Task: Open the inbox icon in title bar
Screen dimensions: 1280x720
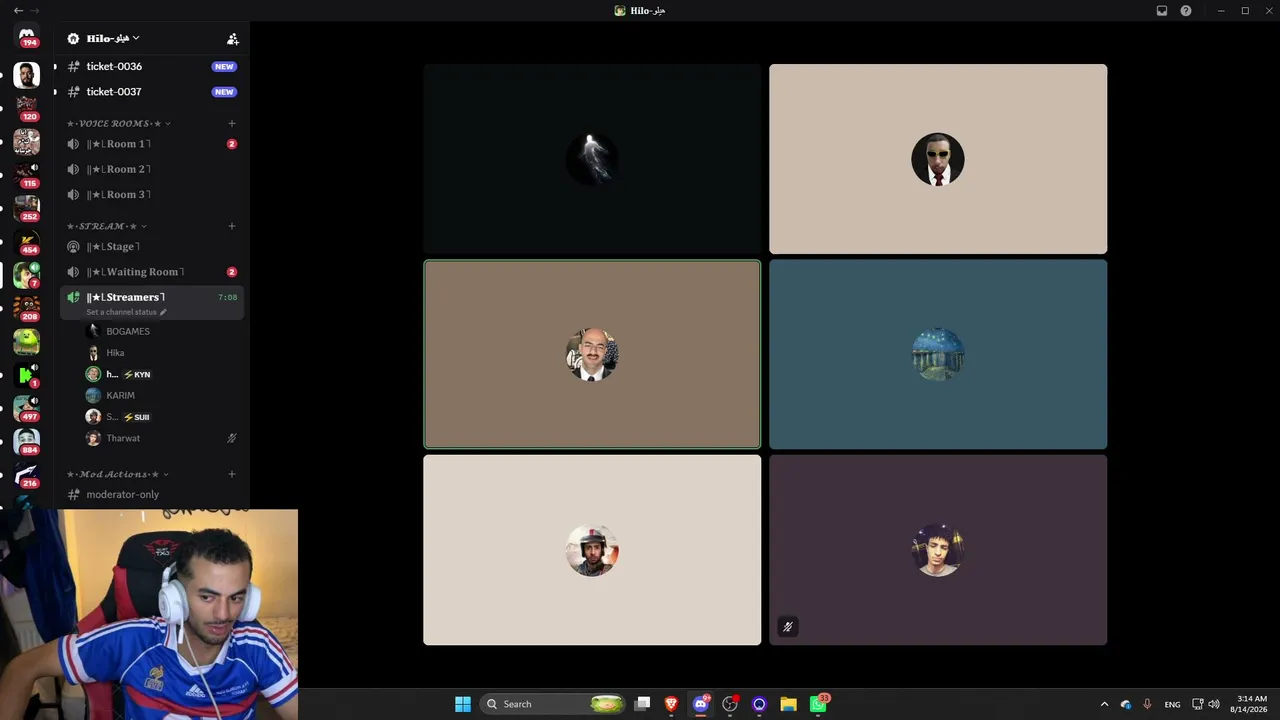Action: (x=1162, y=11)
